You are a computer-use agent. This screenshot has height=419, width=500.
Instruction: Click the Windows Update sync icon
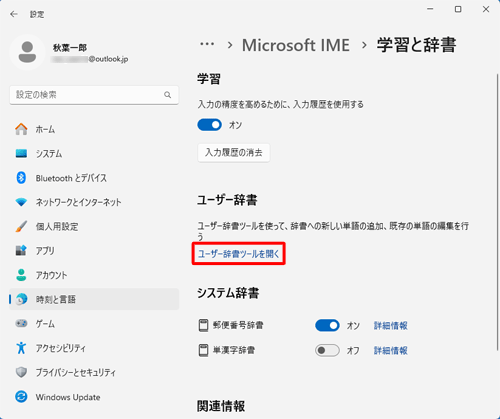21,397
